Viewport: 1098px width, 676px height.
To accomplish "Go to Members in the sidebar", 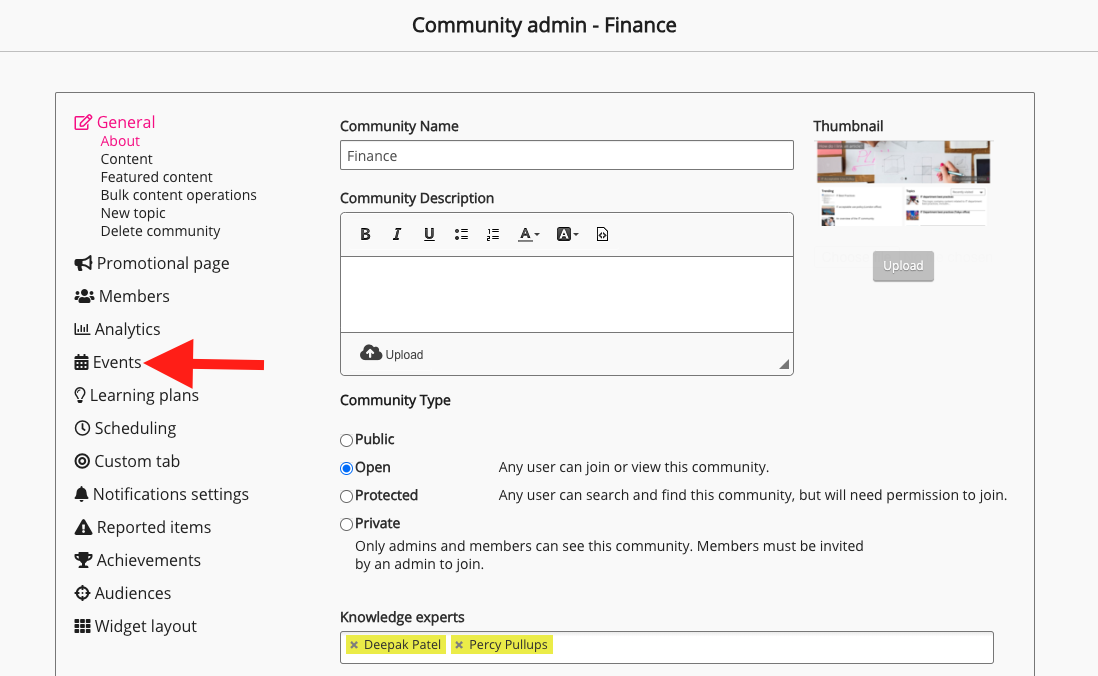I will tap(133, 297).
